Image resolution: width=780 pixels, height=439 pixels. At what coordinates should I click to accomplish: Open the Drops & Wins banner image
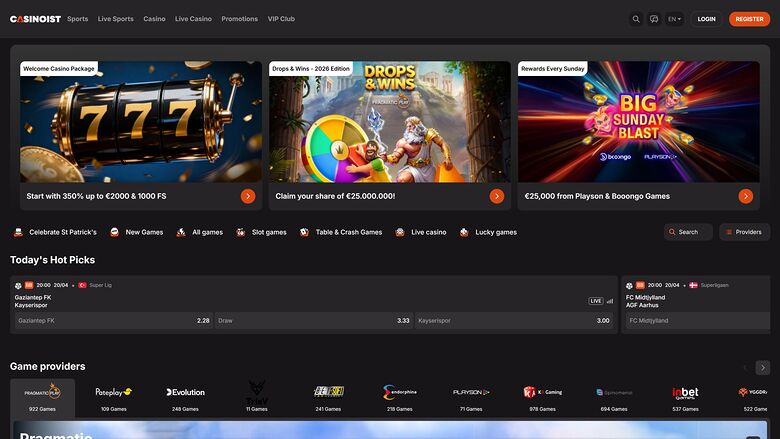point(390,122)
